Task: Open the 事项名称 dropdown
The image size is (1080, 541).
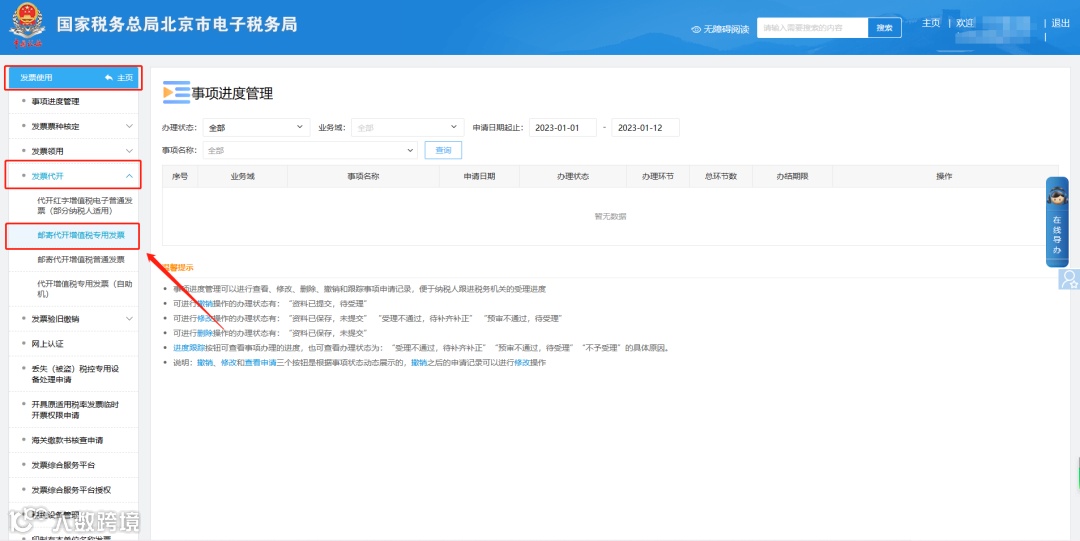Action: pyautogui.click(x=309, y=150)
